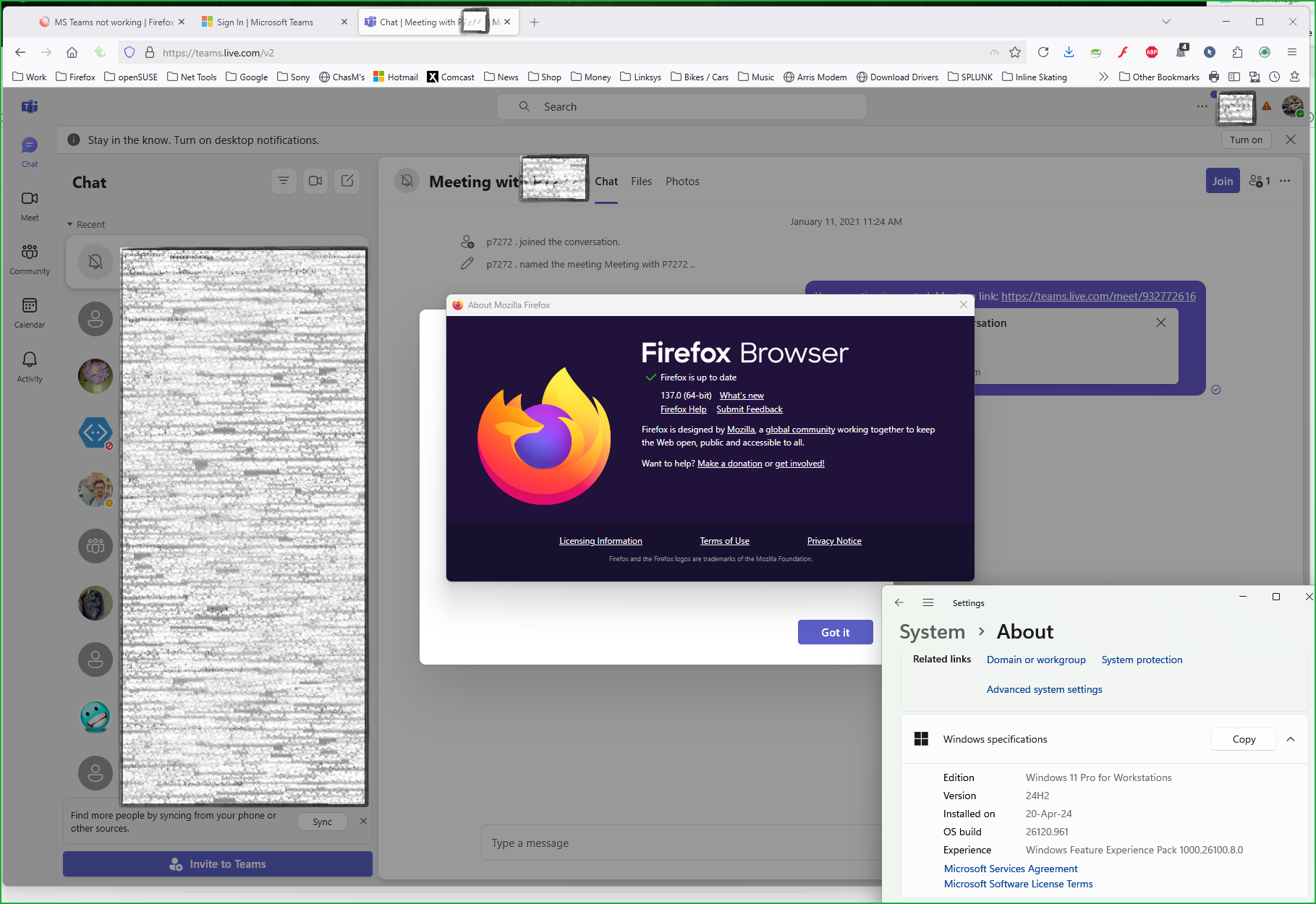
Task: Open profile avatar in Teams header
Action: tap(1292, 106)
